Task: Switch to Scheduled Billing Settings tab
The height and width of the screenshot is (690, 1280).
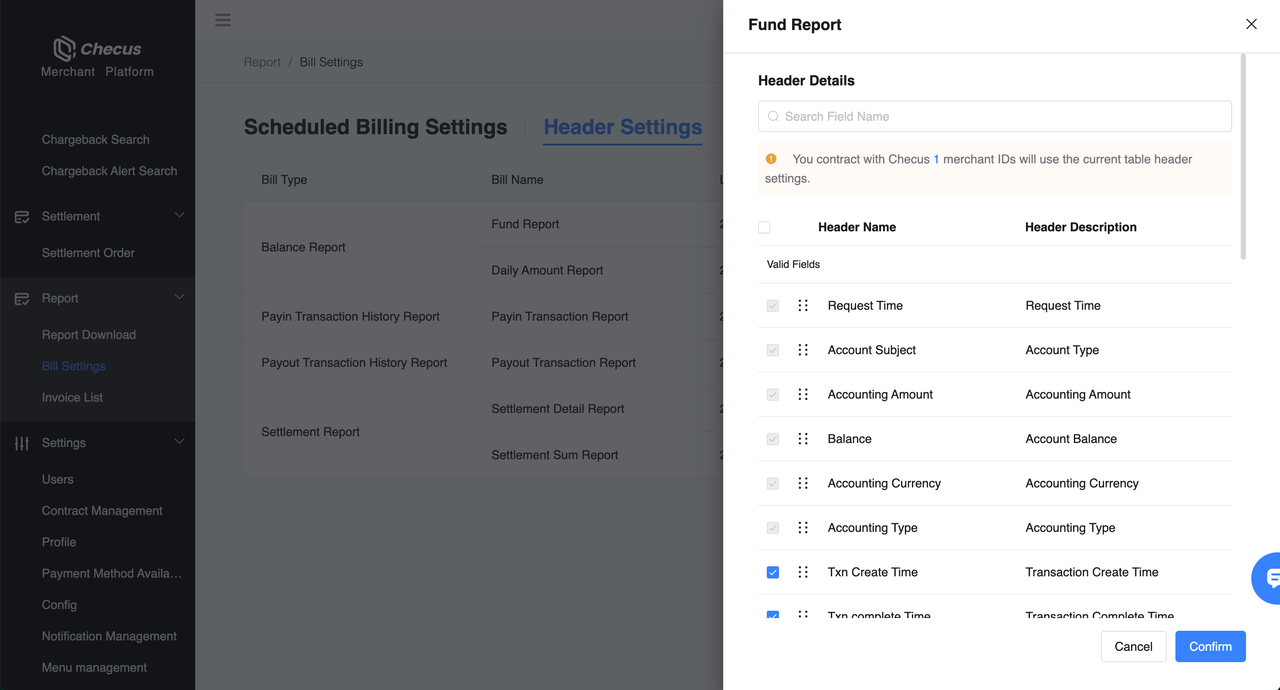Action: (375, 128)
